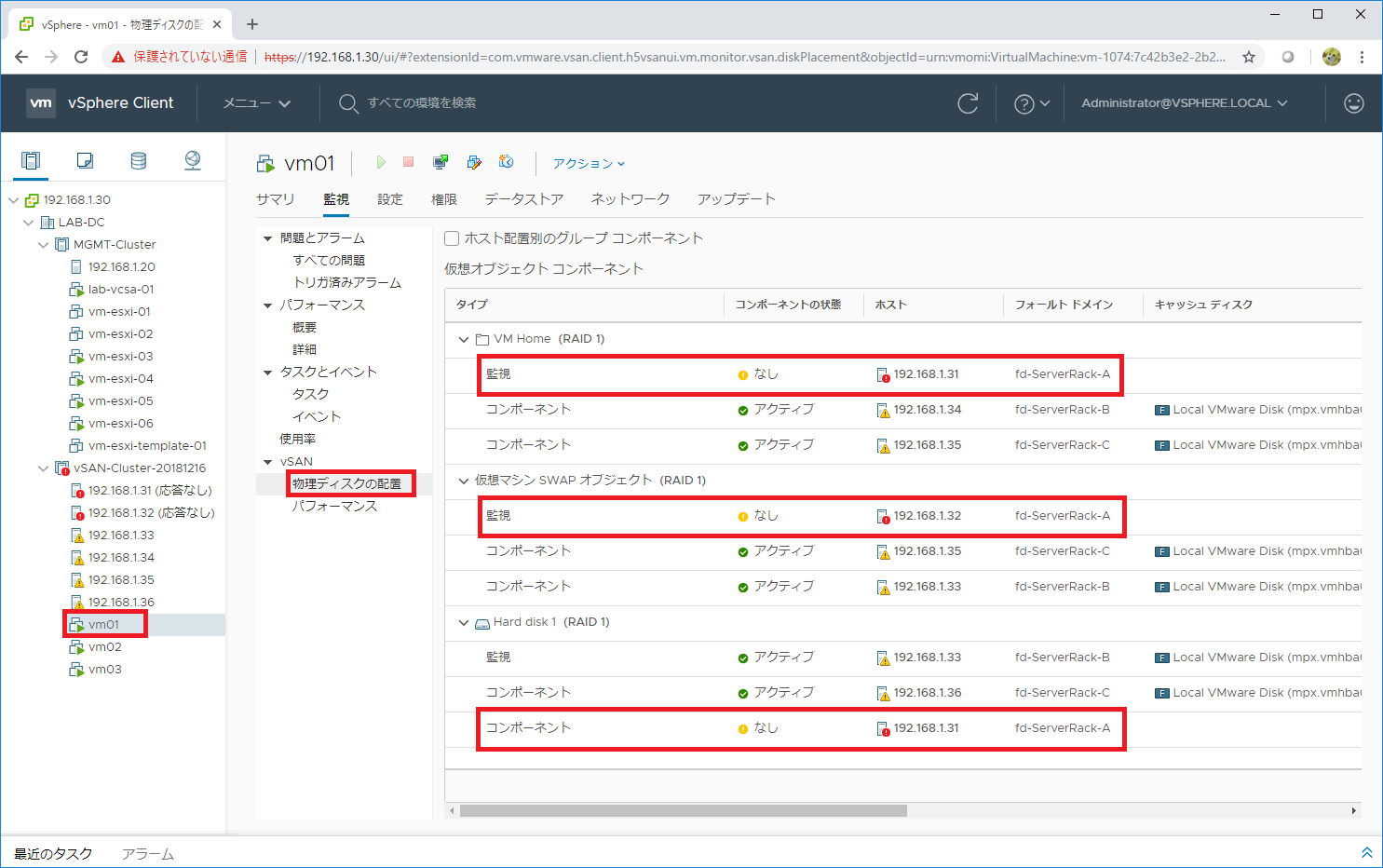Click the browser address bar URL

click(745, 57)
